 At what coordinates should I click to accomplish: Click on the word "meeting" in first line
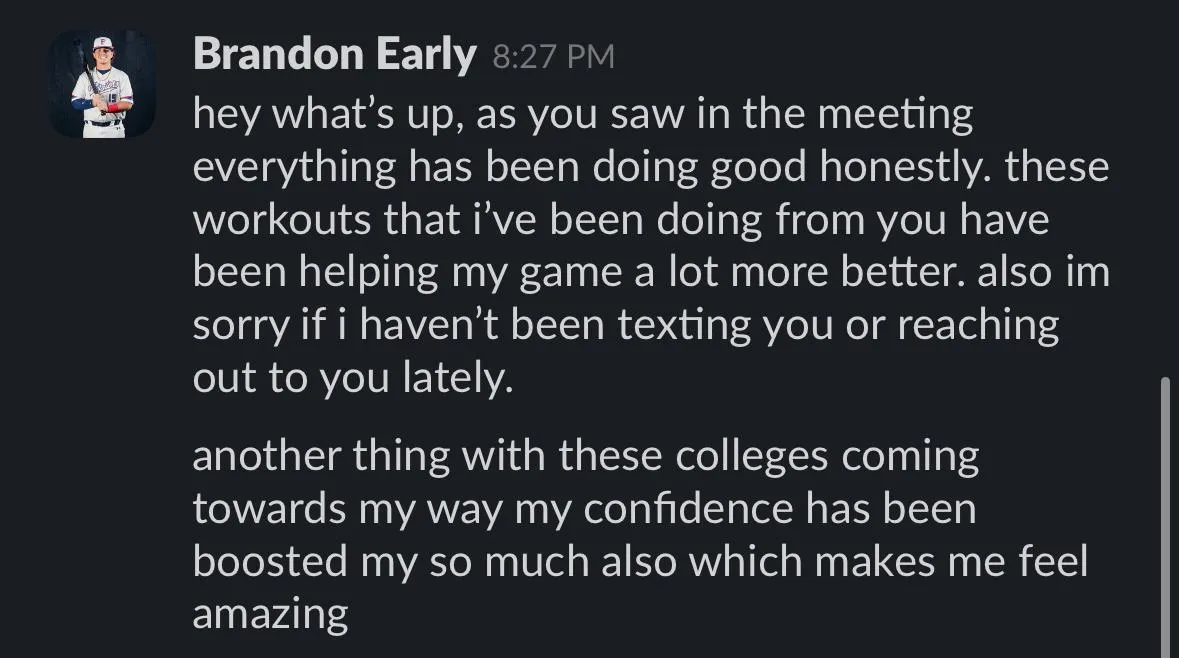tap(895, 115)
